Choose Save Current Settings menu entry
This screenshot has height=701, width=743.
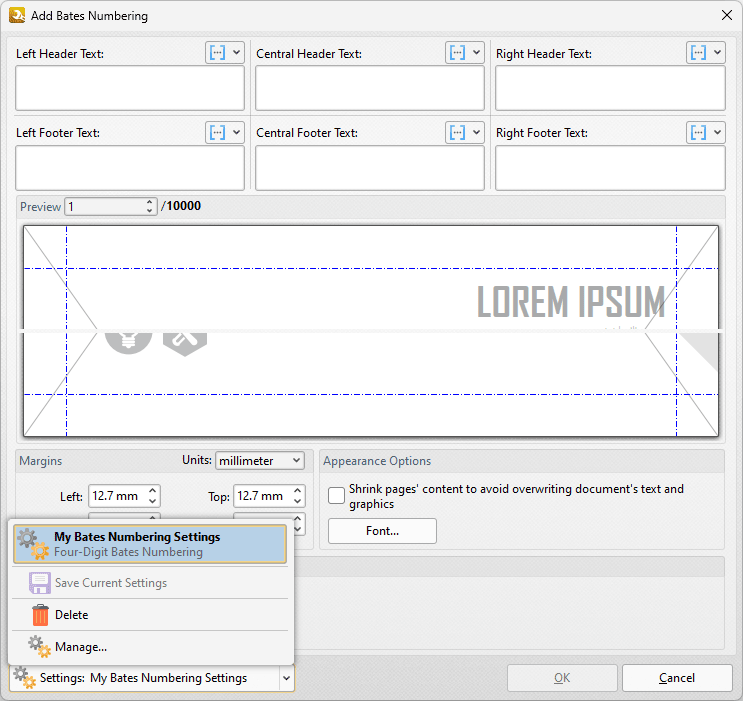tap(150, 583)
